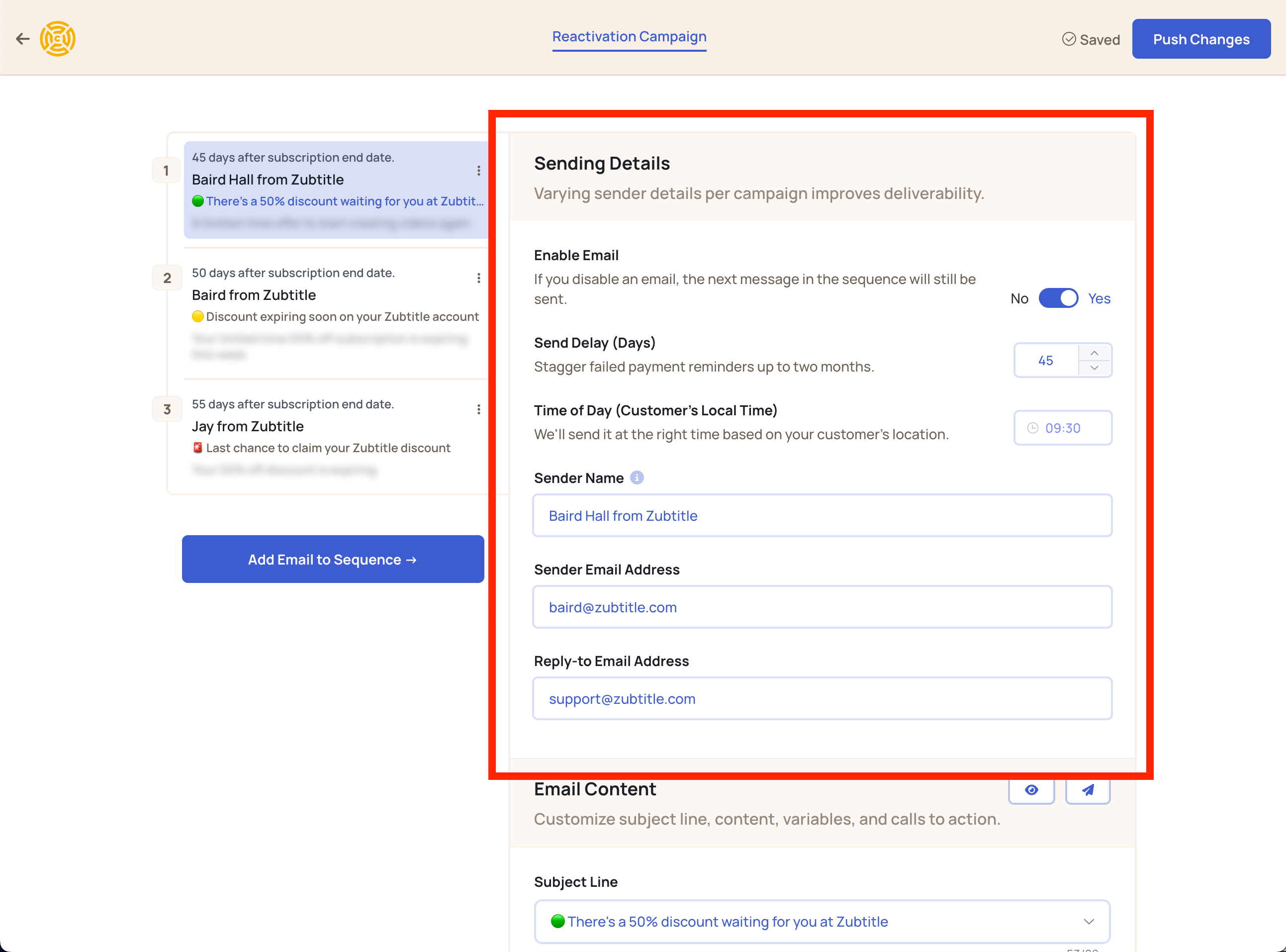Screen dimensions: 1286x952
Task: Click the preview eye icon in Email Content
Action: coord(1031,790)
